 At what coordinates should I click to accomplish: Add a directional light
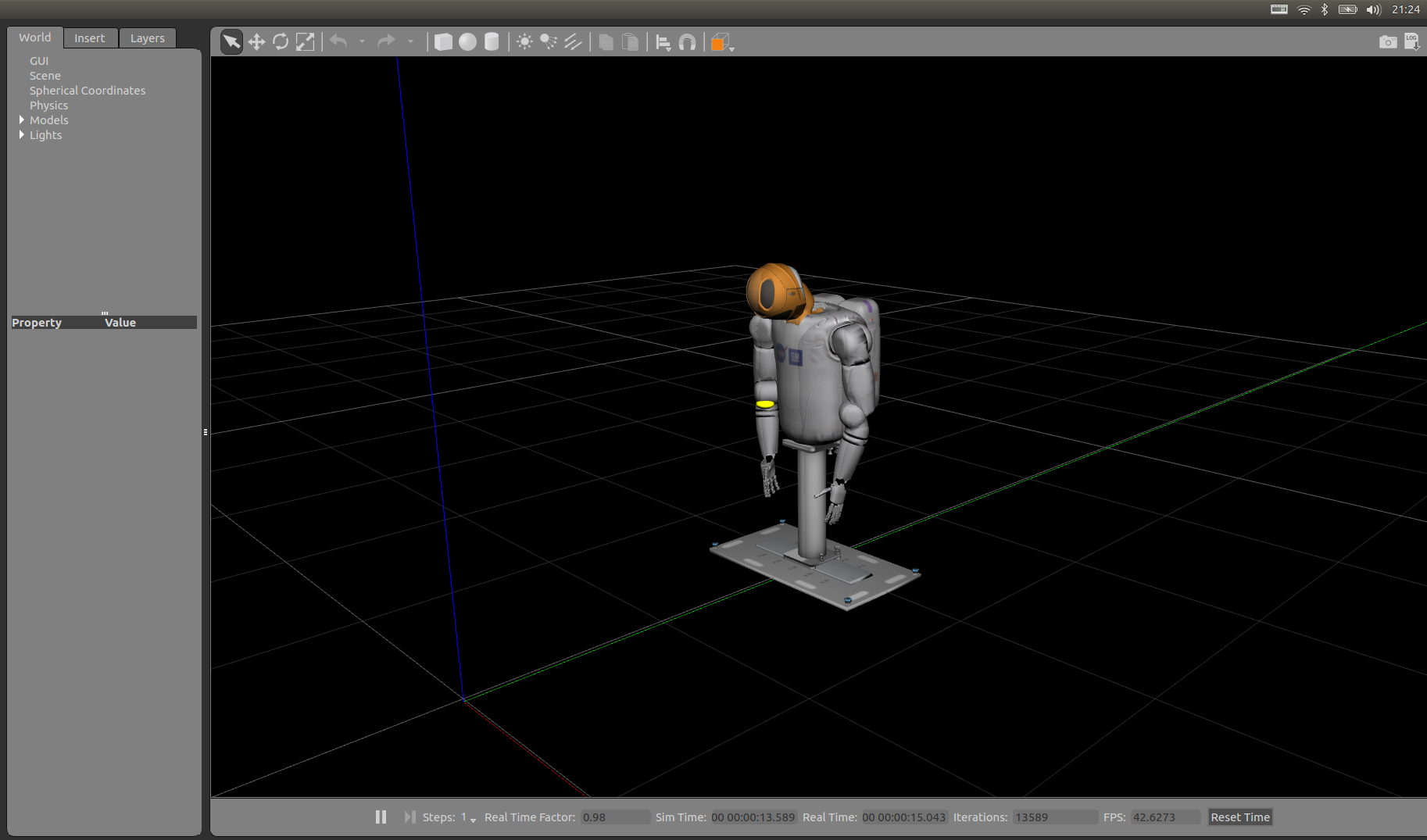pos(573,41)
